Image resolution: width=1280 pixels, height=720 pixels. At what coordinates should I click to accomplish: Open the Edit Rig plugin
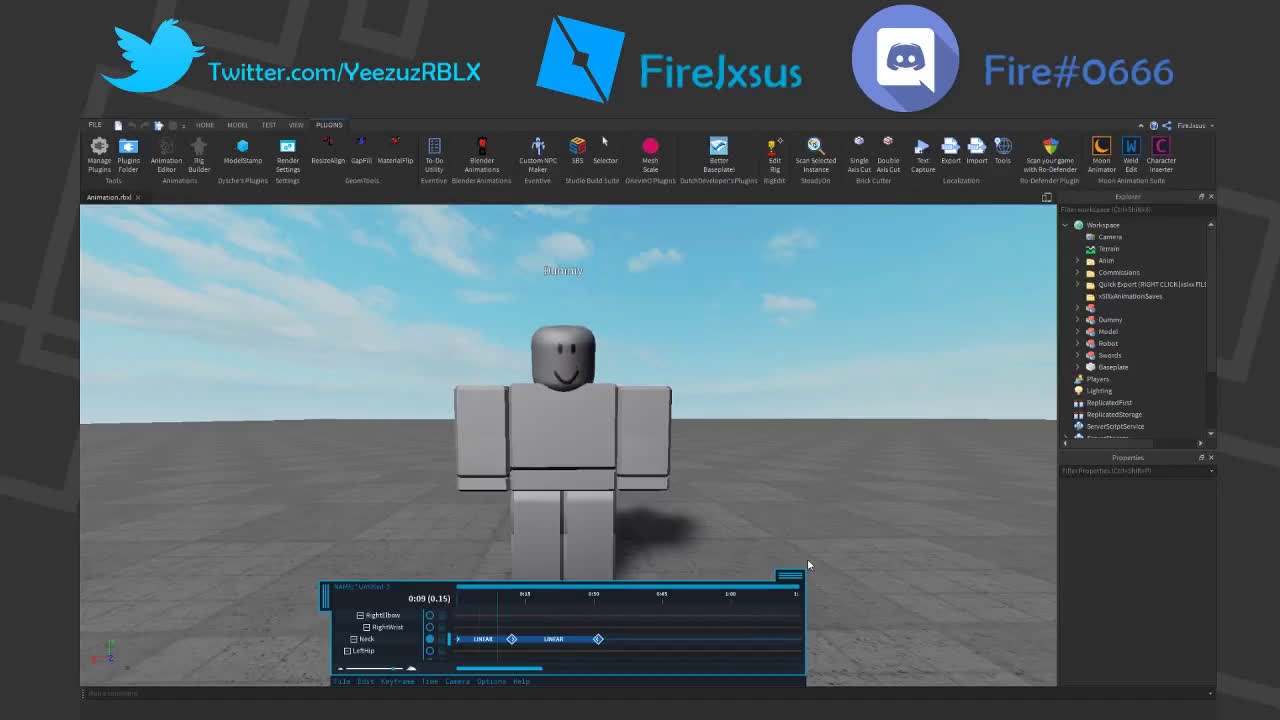774,155
